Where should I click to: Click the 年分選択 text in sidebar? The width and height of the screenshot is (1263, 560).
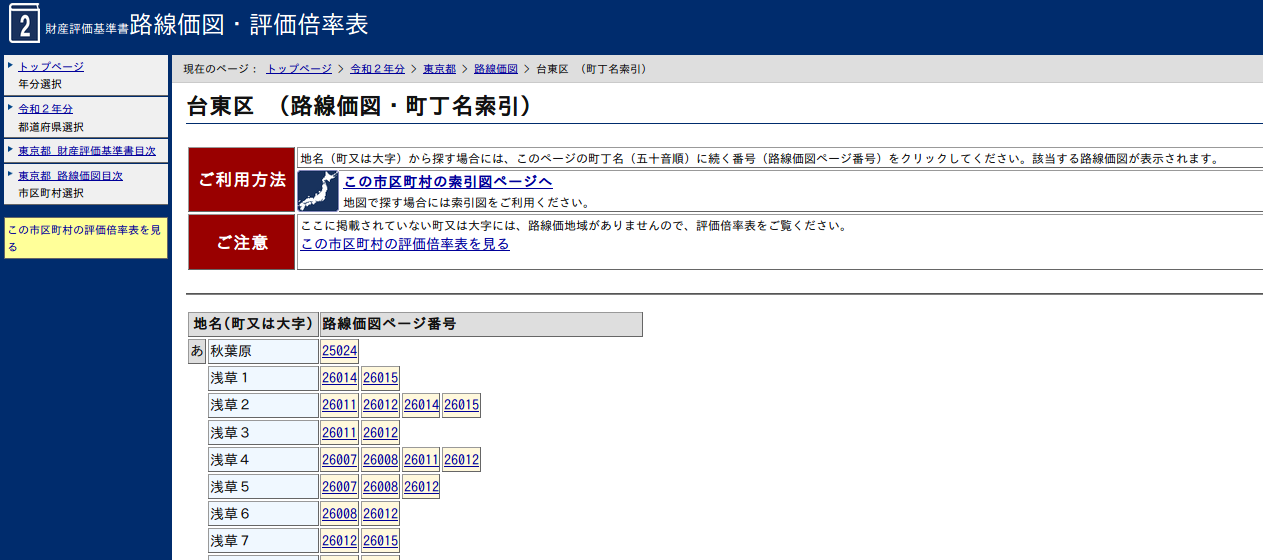40,84
